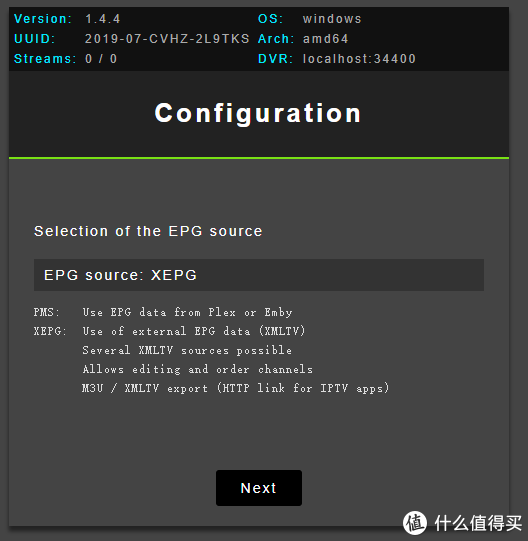The image size is (528, 541).
Task: Click the Several XMLTV sources possible line
Action: coord(187,350)
